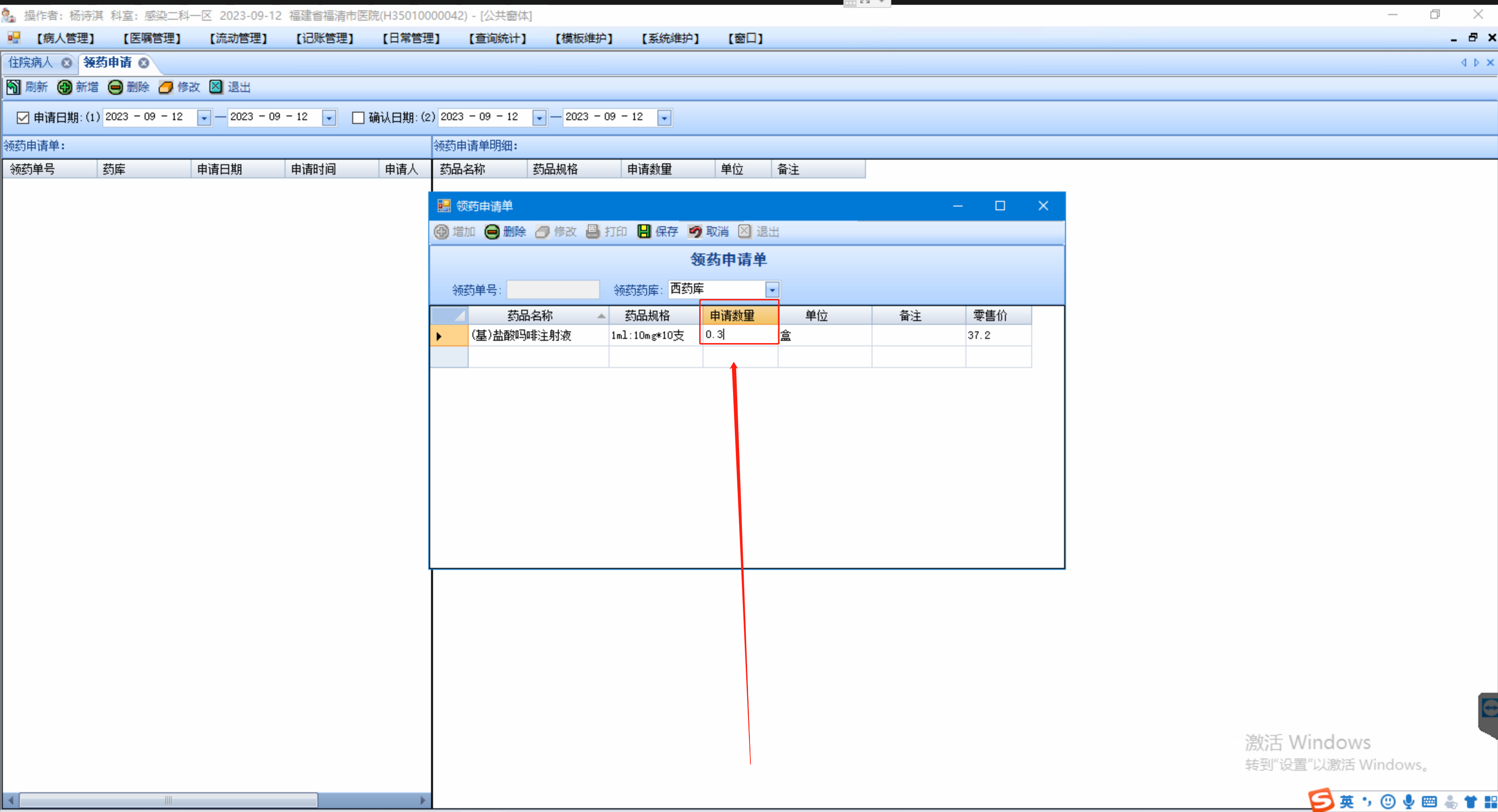Save the form with 保存 icon
This screenshot has height=812, width=1498.
(644, 231)
